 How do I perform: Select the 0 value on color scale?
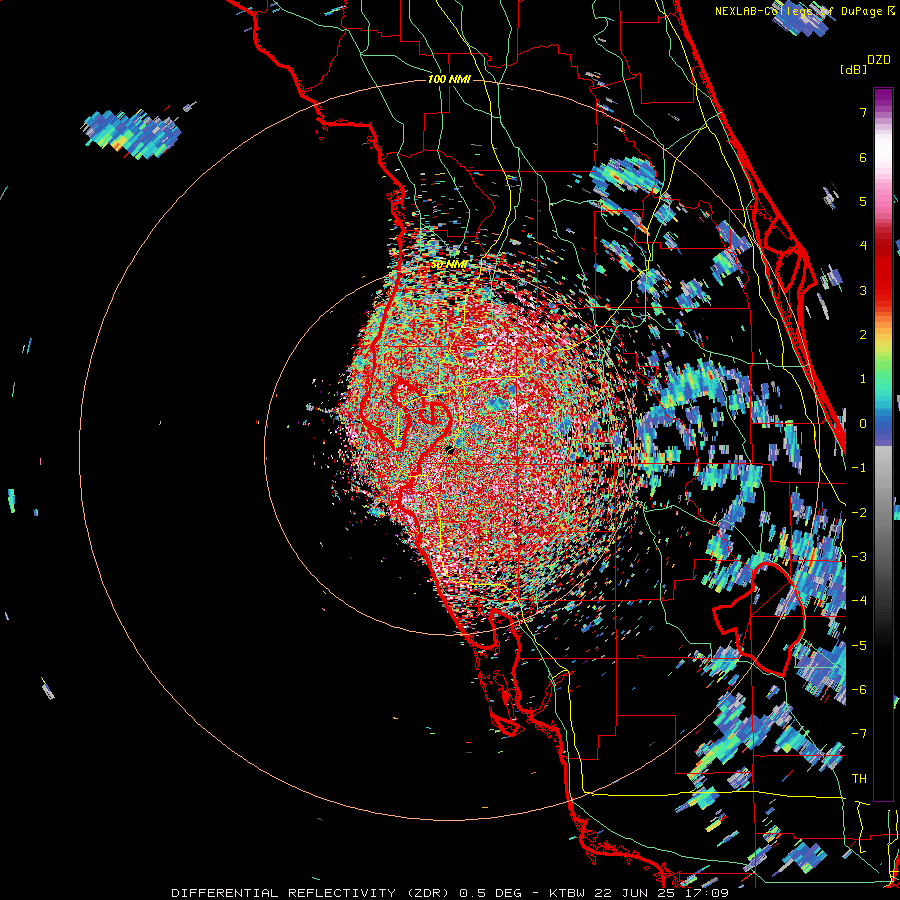863,424
